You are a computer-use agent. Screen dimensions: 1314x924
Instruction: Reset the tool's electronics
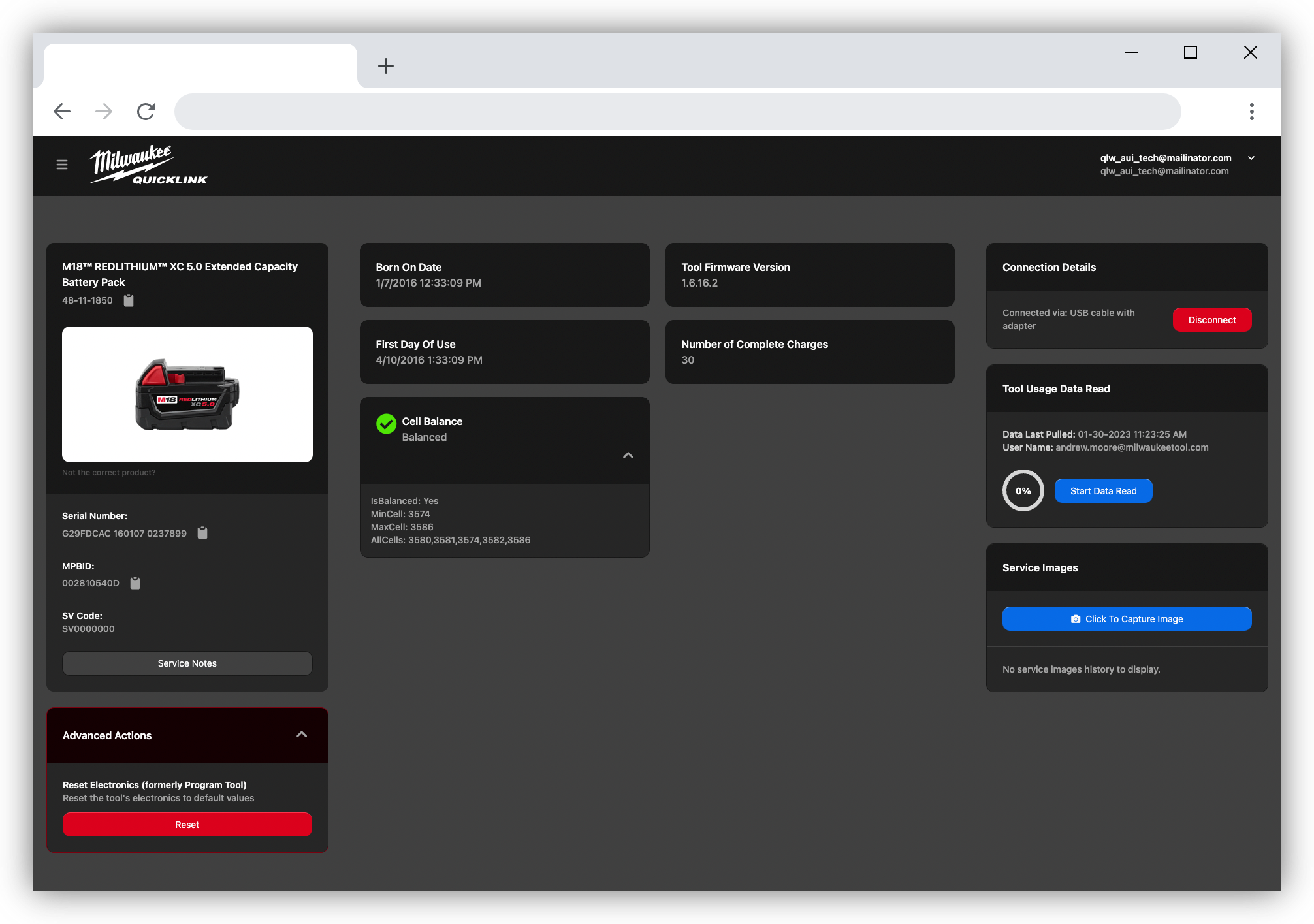tap(187, 825)
